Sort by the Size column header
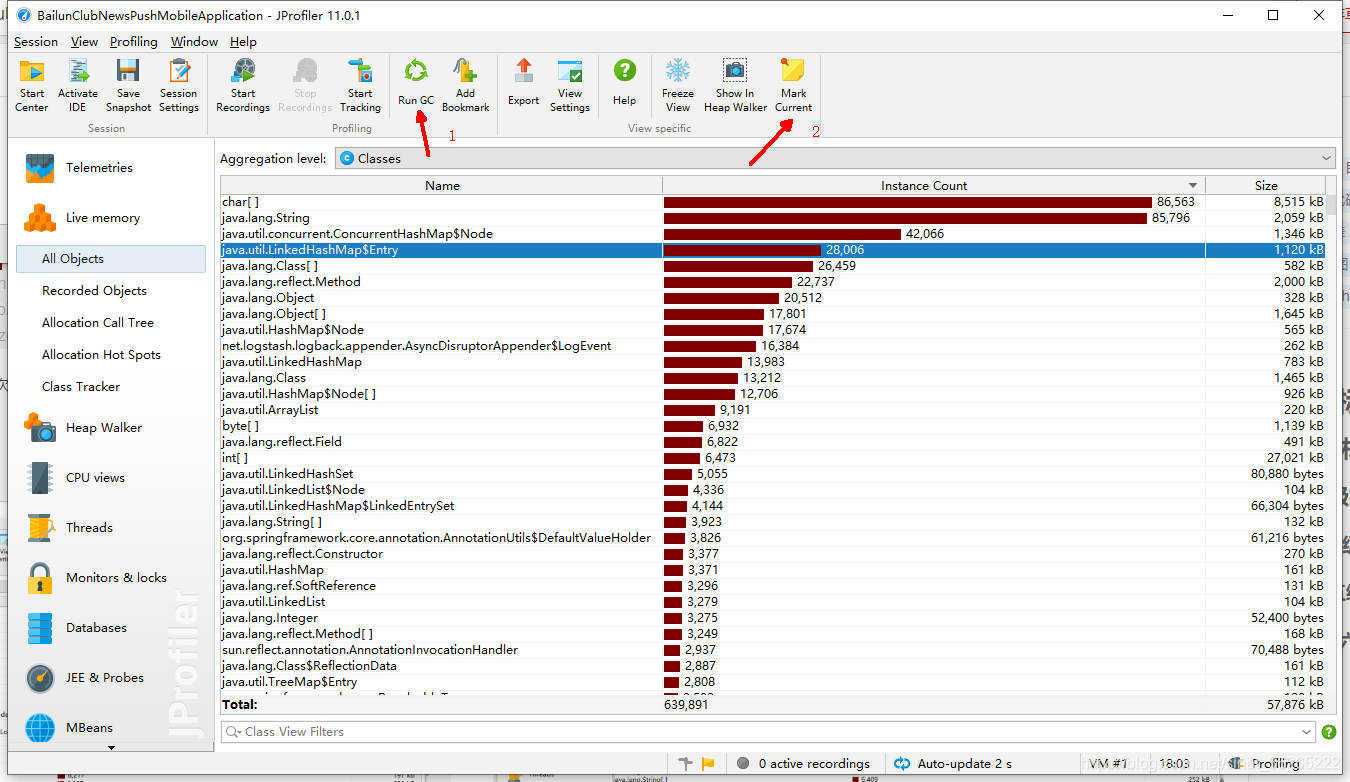The height and width of the screenshot is (782, 1350). point(1266,185)
